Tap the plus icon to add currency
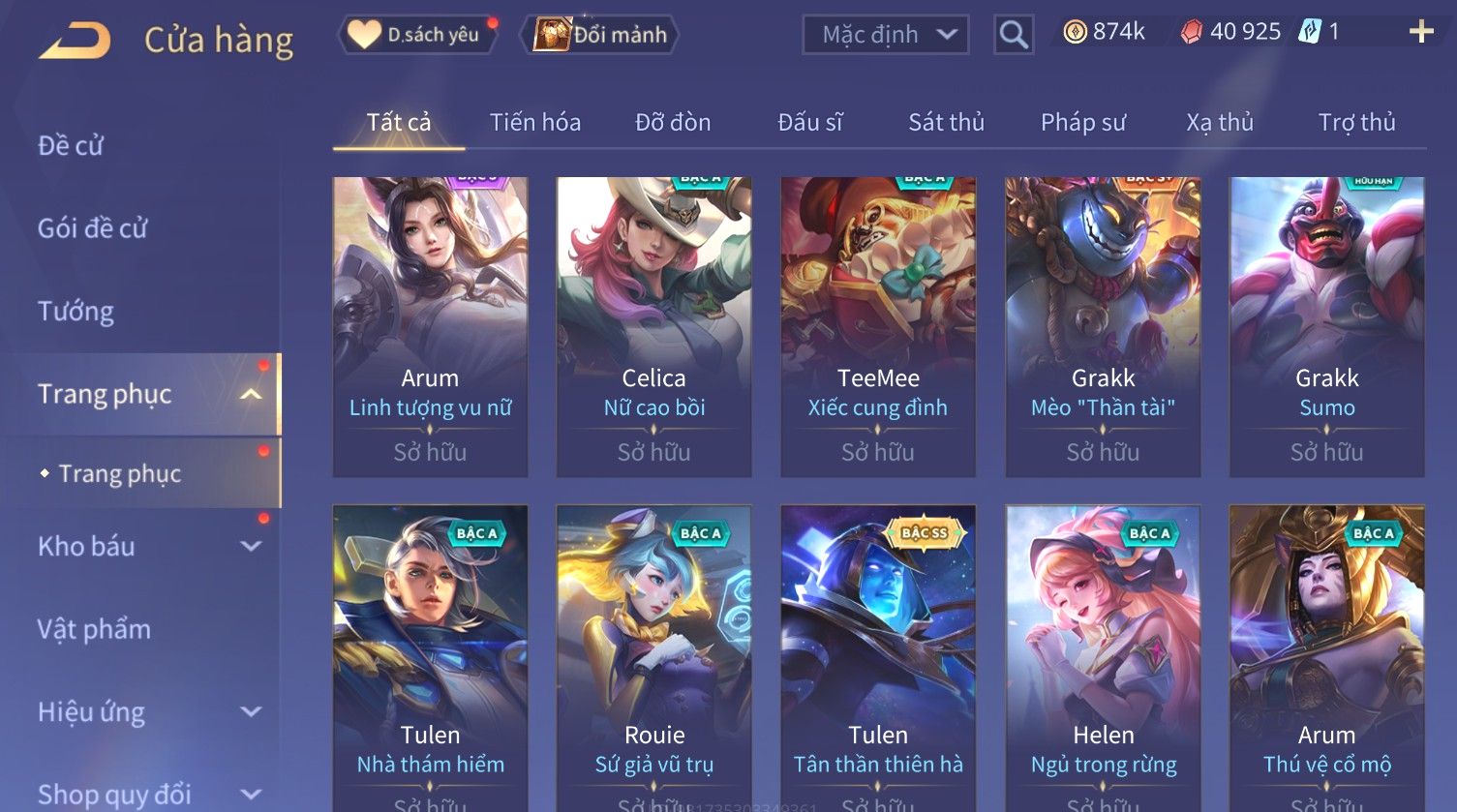This screenshot has height=812, width=1457. 1421,32
